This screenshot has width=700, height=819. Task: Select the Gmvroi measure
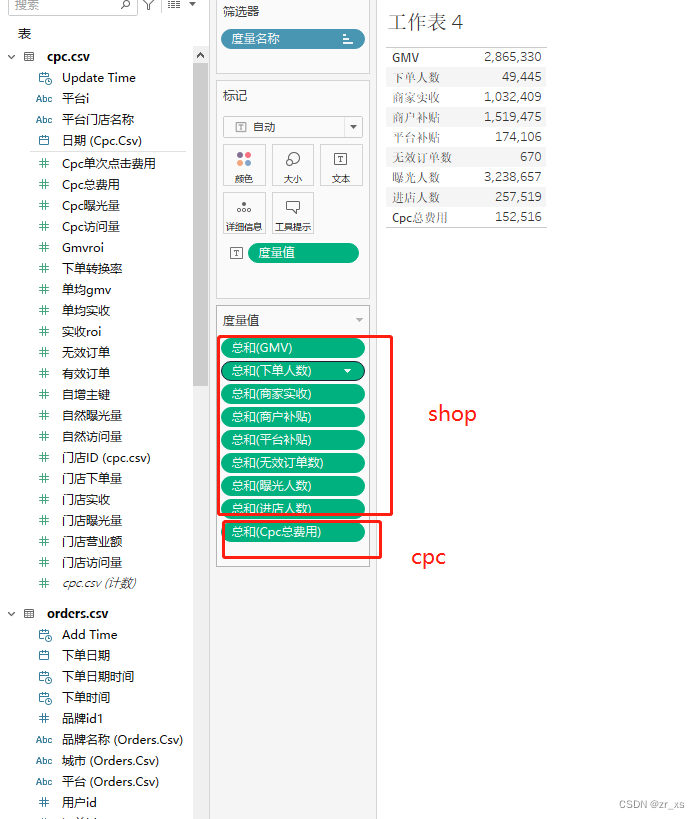(83, 248)
